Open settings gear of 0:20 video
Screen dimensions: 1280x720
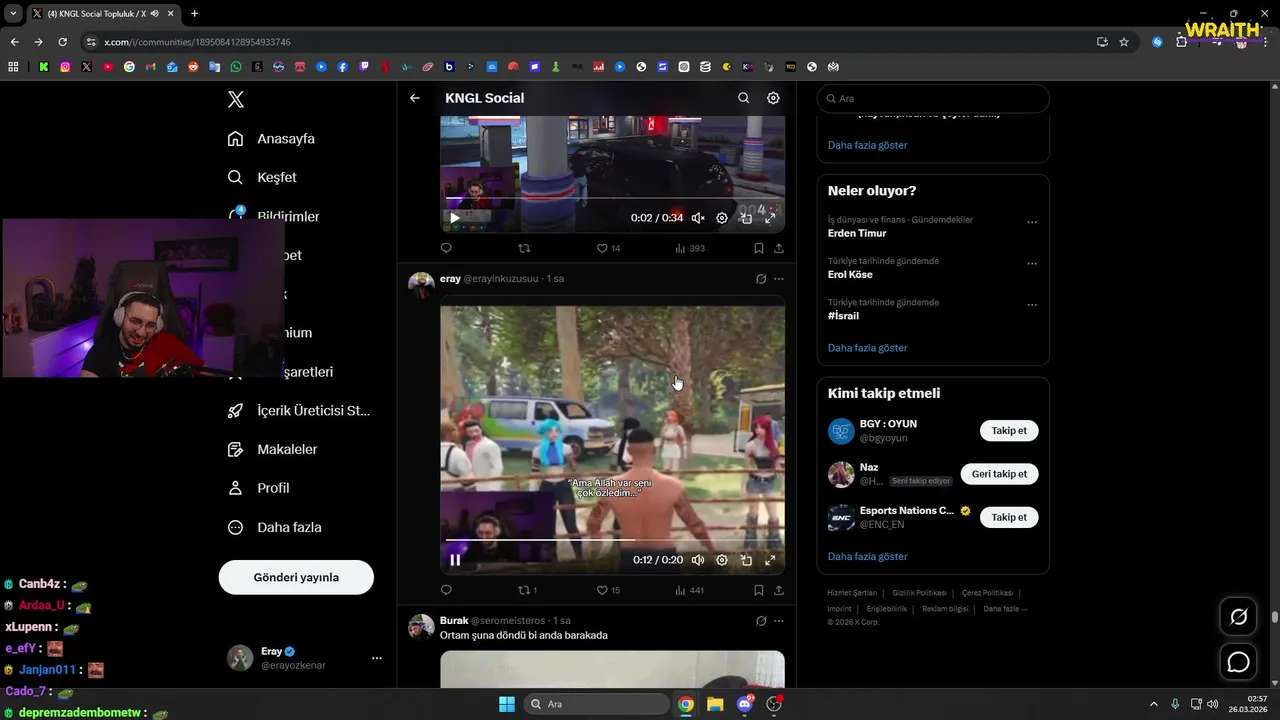(x=722, y=560)
